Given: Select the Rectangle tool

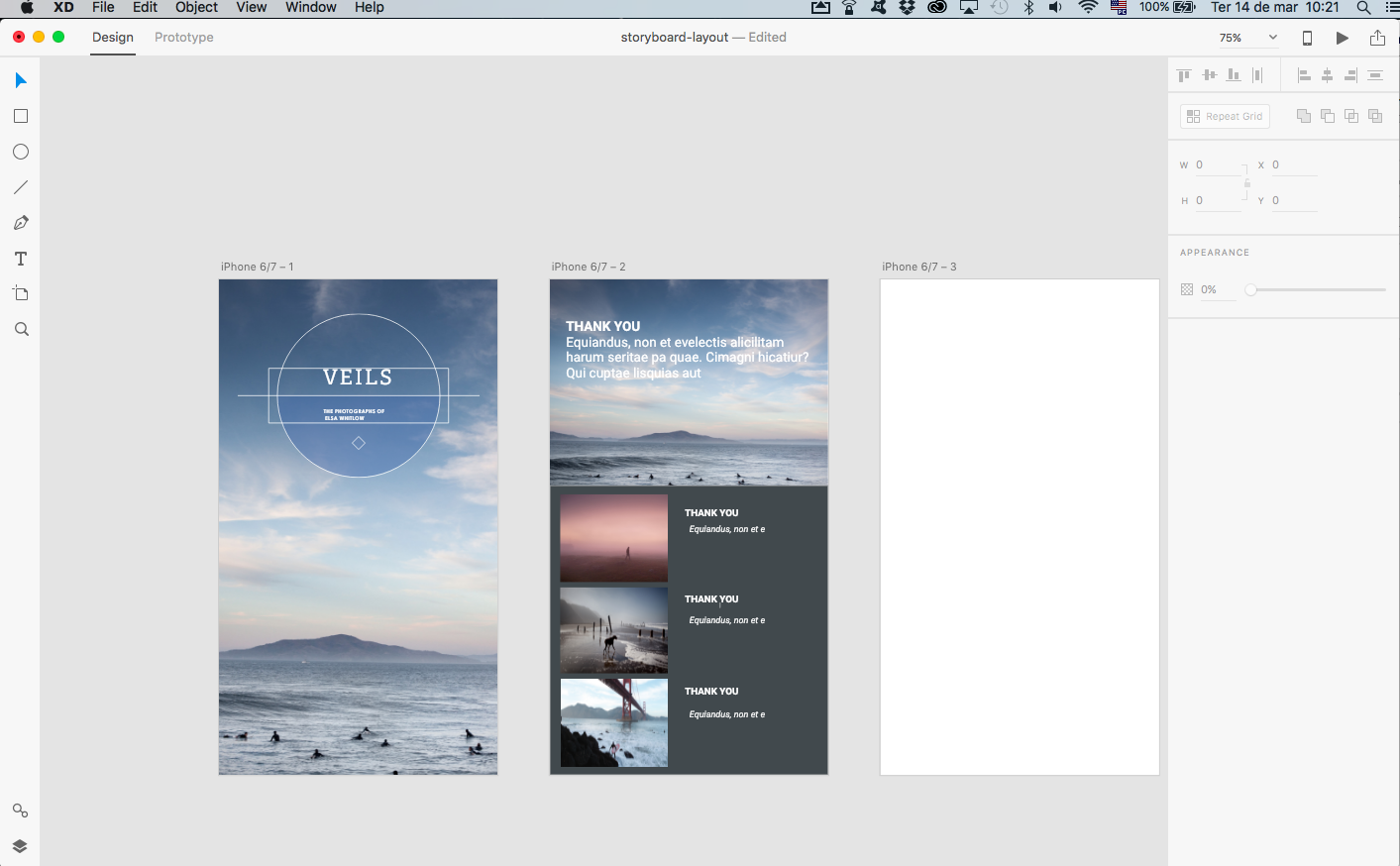Looking at the screenshot, I should pyautogui.click(x=21, y=116).
